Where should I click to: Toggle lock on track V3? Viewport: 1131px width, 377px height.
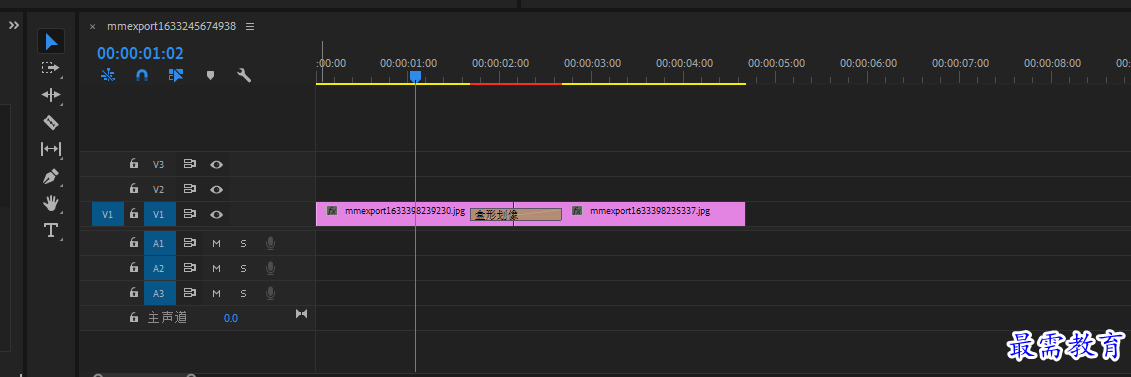tap(133, 164)
